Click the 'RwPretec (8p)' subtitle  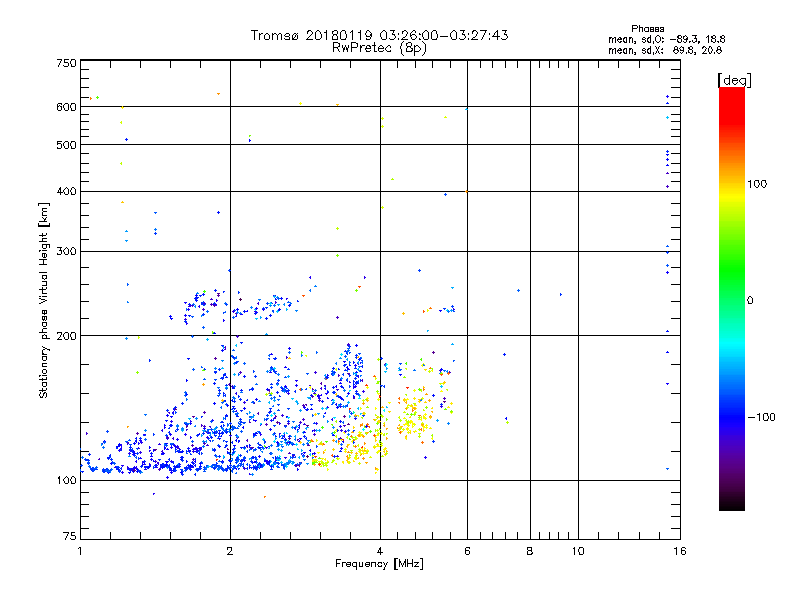coord(379,48)
